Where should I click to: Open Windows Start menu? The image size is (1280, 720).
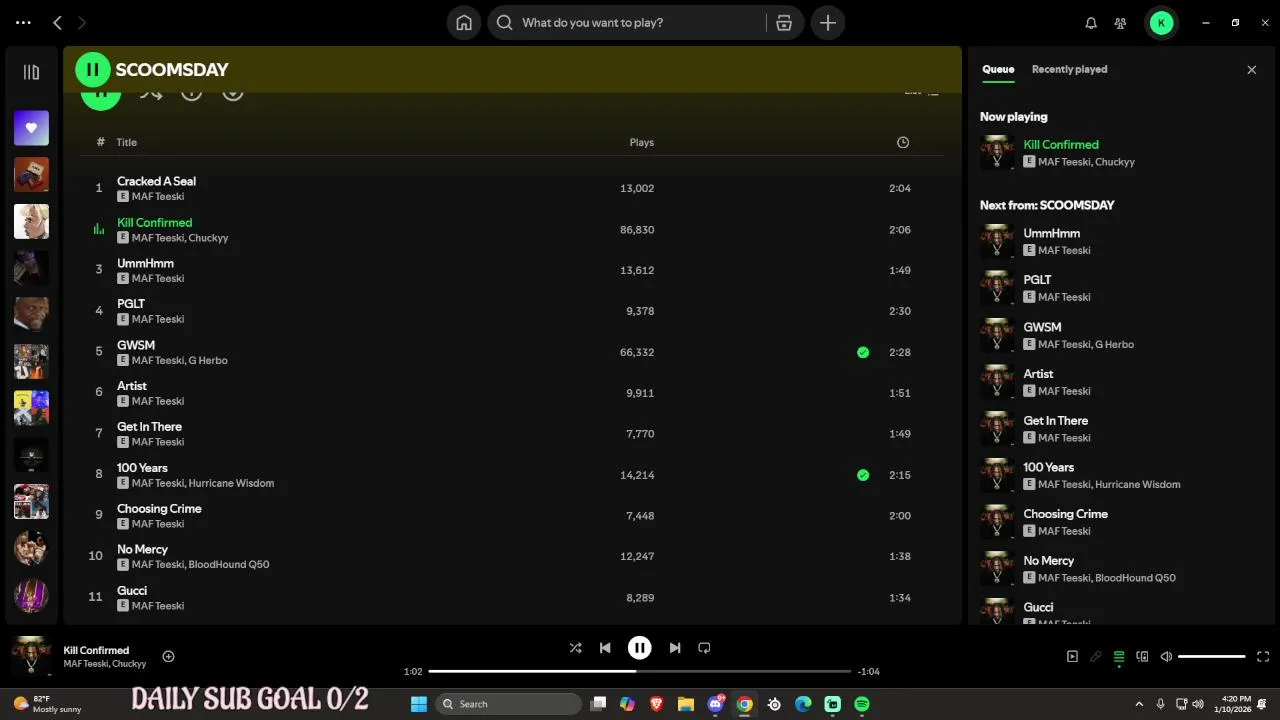419,704
